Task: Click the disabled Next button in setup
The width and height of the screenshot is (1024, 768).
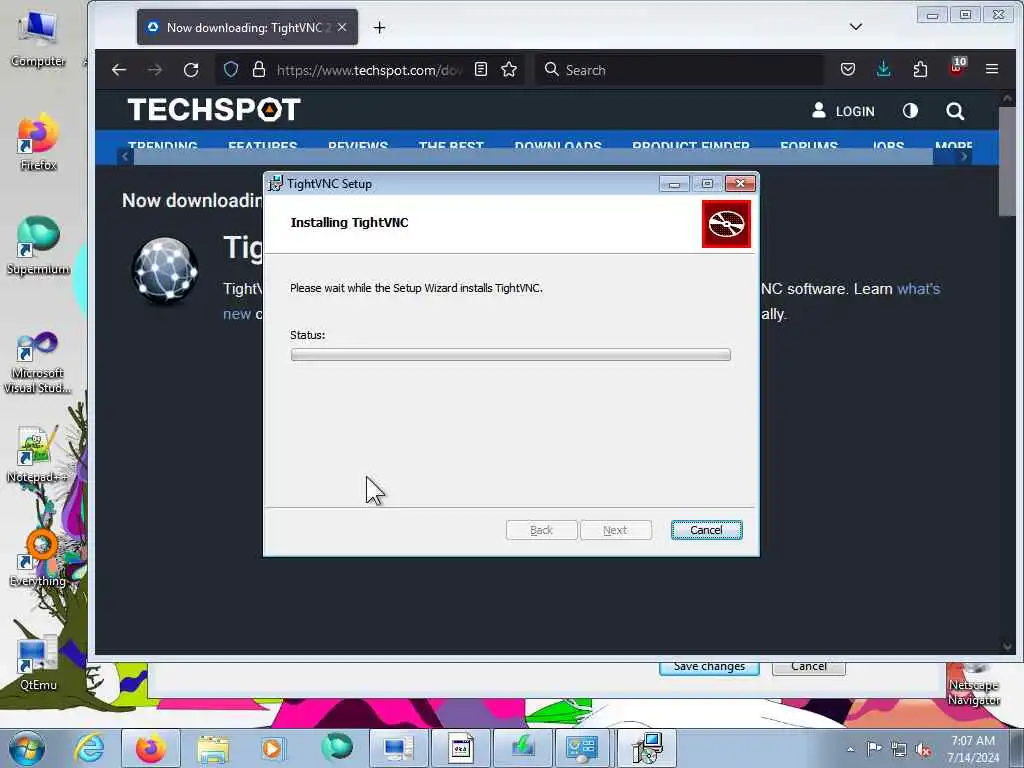Action: (x=615, y=530)
